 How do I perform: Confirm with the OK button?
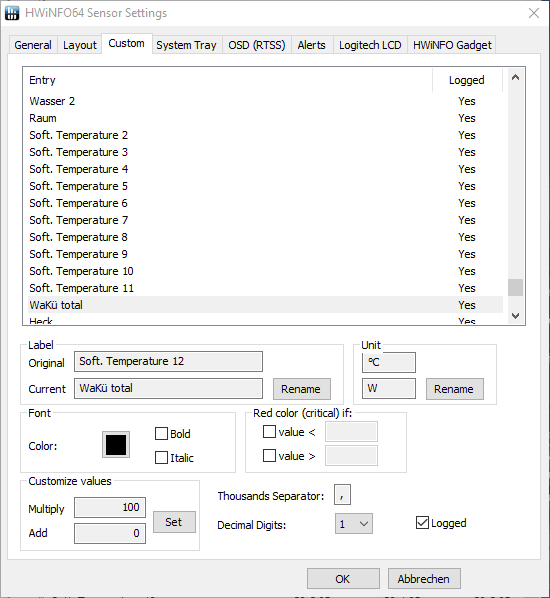click(x=343, y=579)
